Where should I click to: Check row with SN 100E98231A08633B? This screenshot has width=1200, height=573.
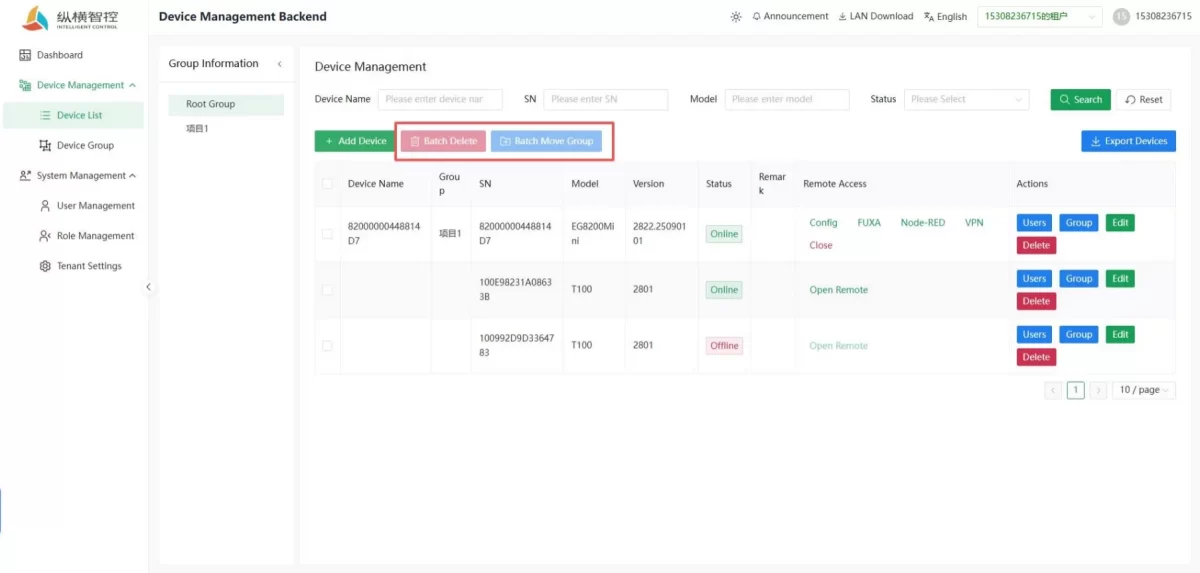[x=327, y=290]
